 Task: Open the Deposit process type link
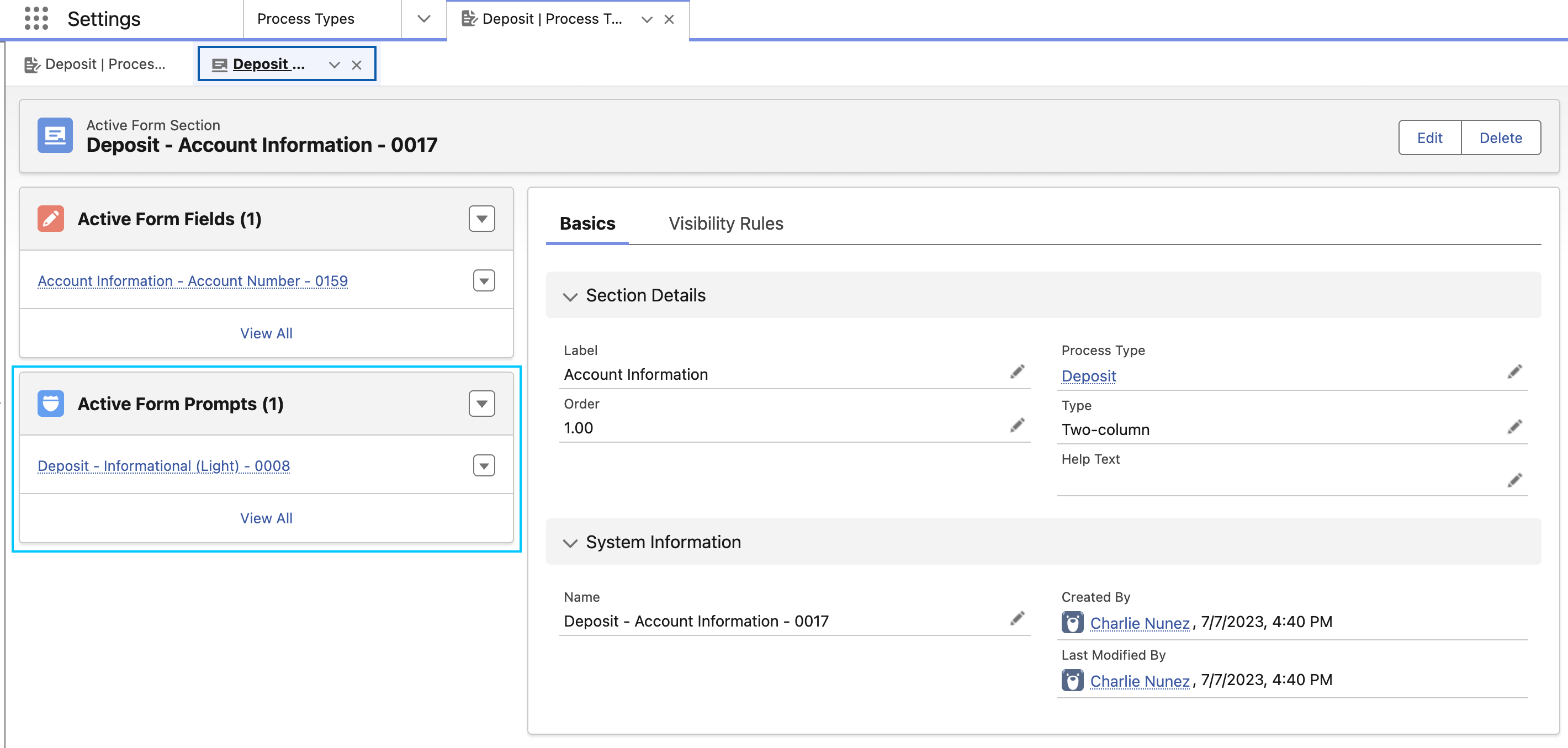[1088, 375]
